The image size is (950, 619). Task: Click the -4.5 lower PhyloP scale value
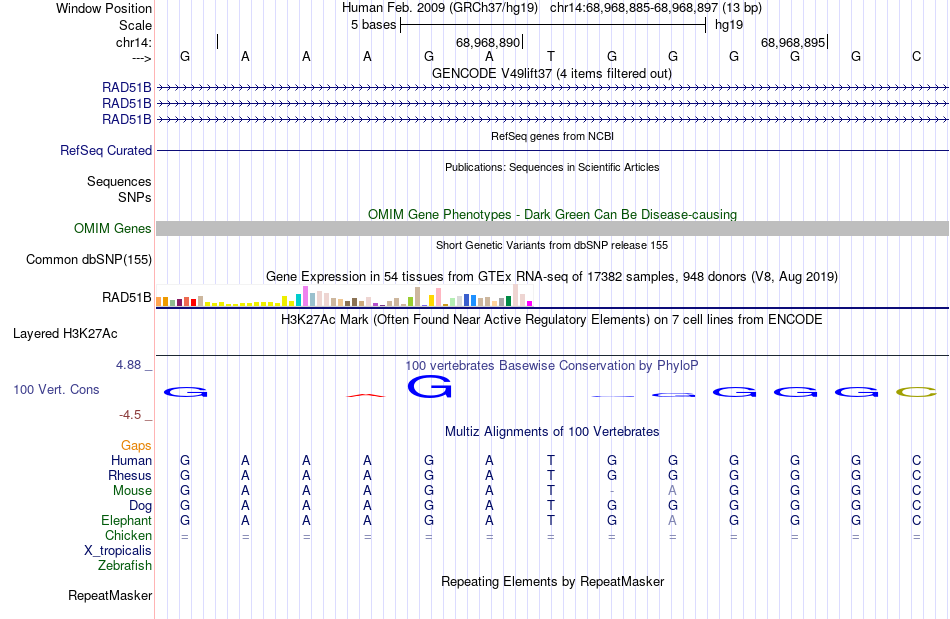(130, 414)
